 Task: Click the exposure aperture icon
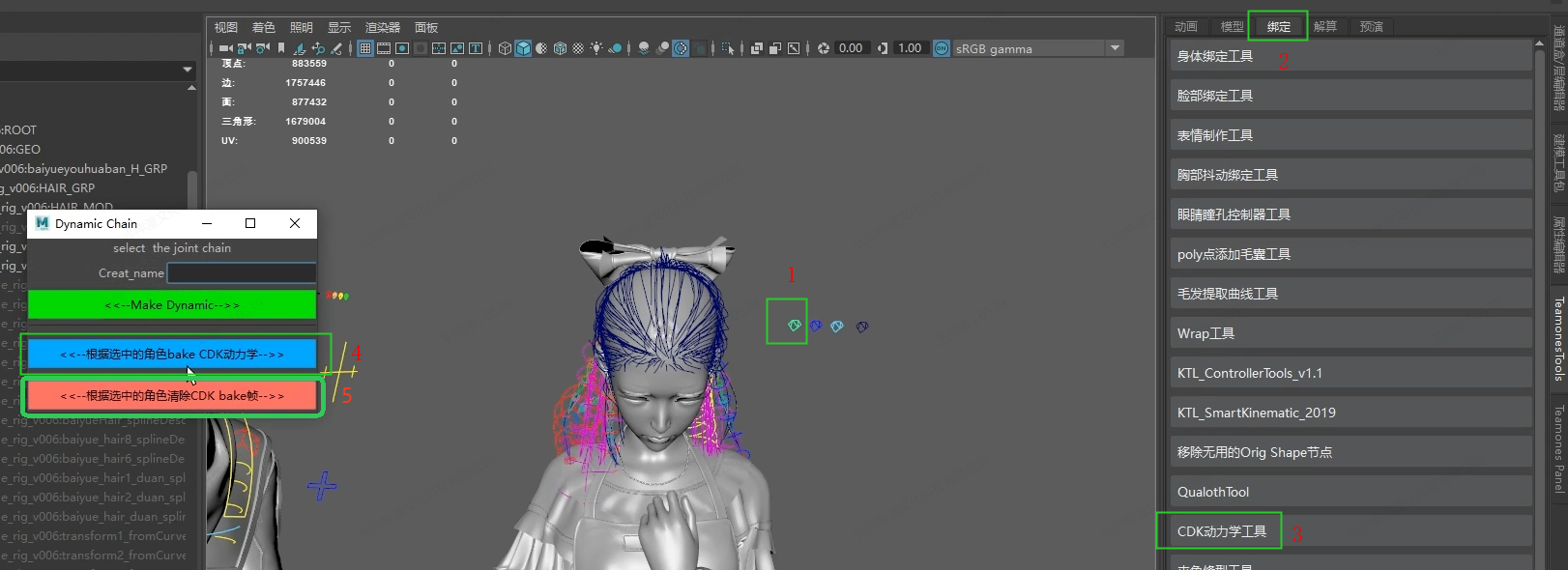coord(824,48)
